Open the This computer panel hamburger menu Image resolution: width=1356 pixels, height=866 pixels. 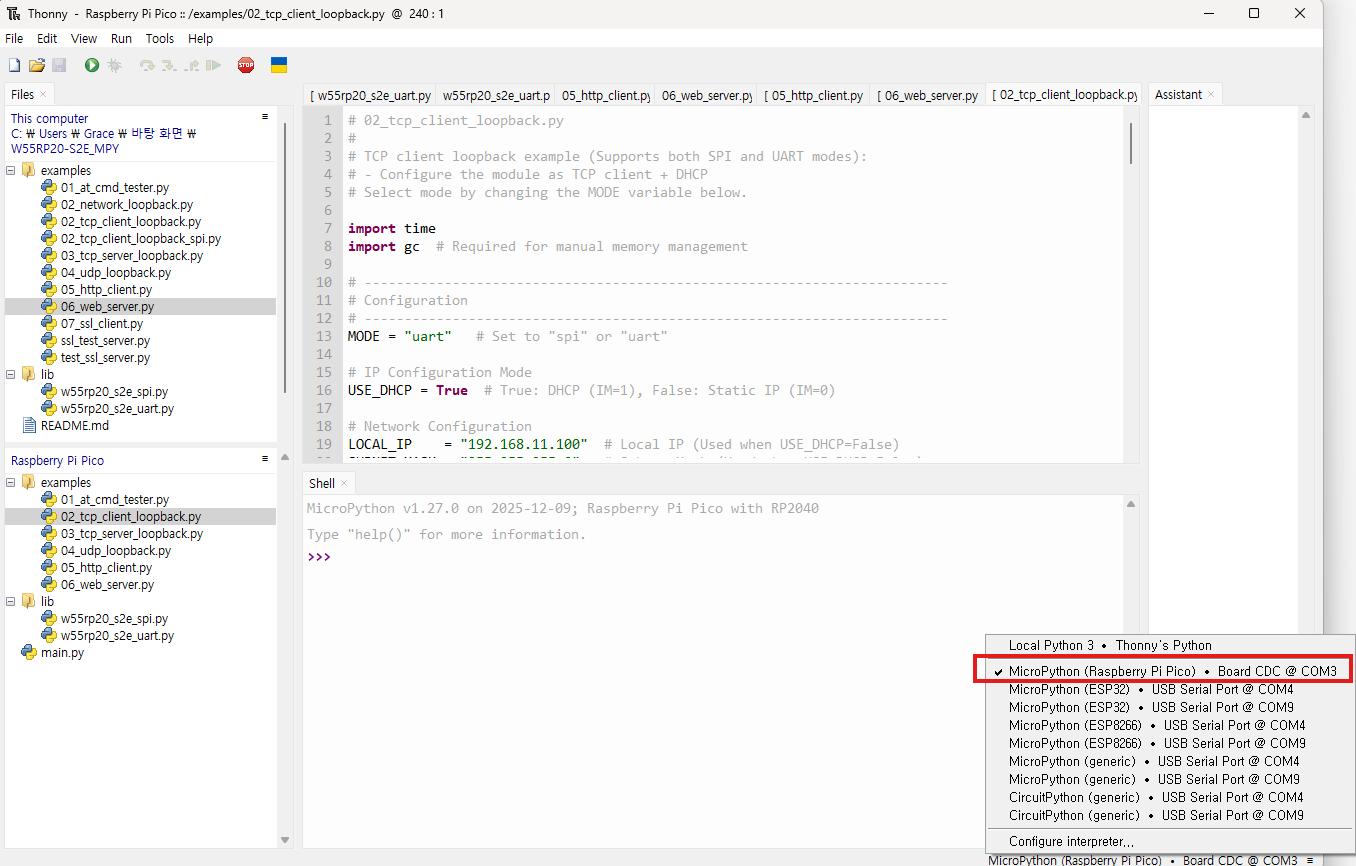pyautogui.click(x=265, y=117)
